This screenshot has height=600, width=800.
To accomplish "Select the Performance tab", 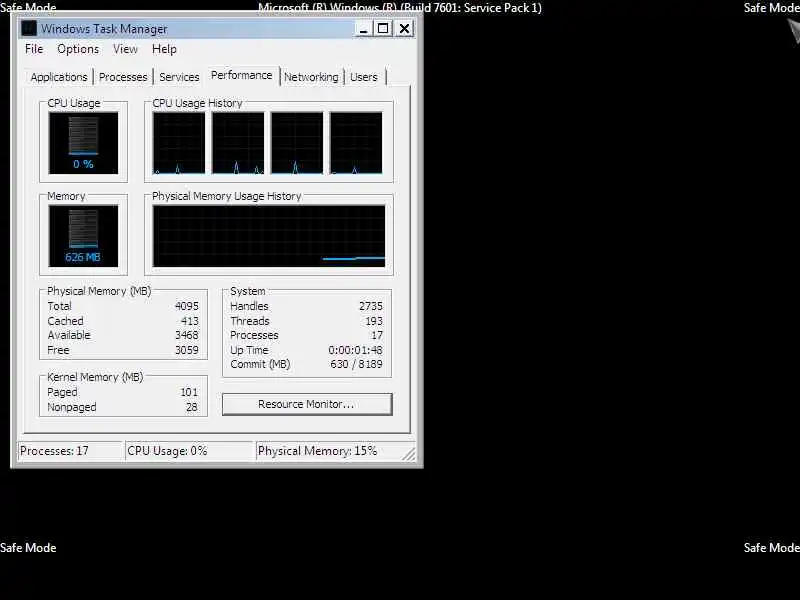I will (242, 76).
